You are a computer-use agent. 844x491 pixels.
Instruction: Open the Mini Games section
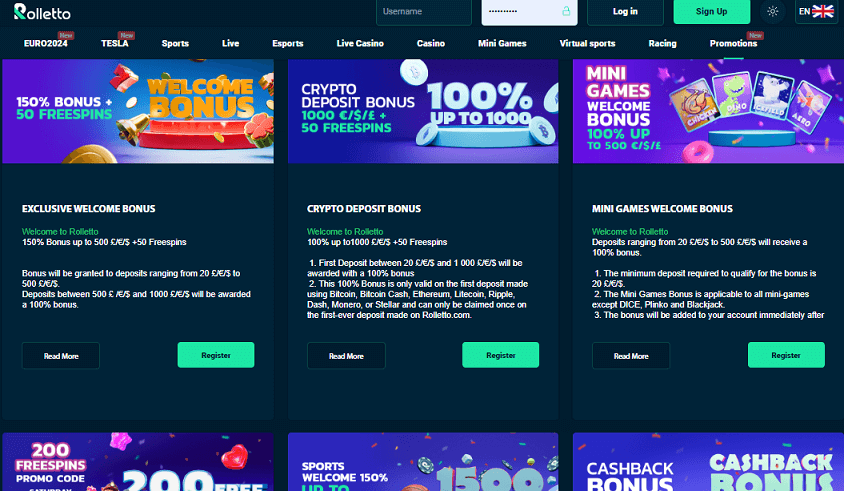502,44
